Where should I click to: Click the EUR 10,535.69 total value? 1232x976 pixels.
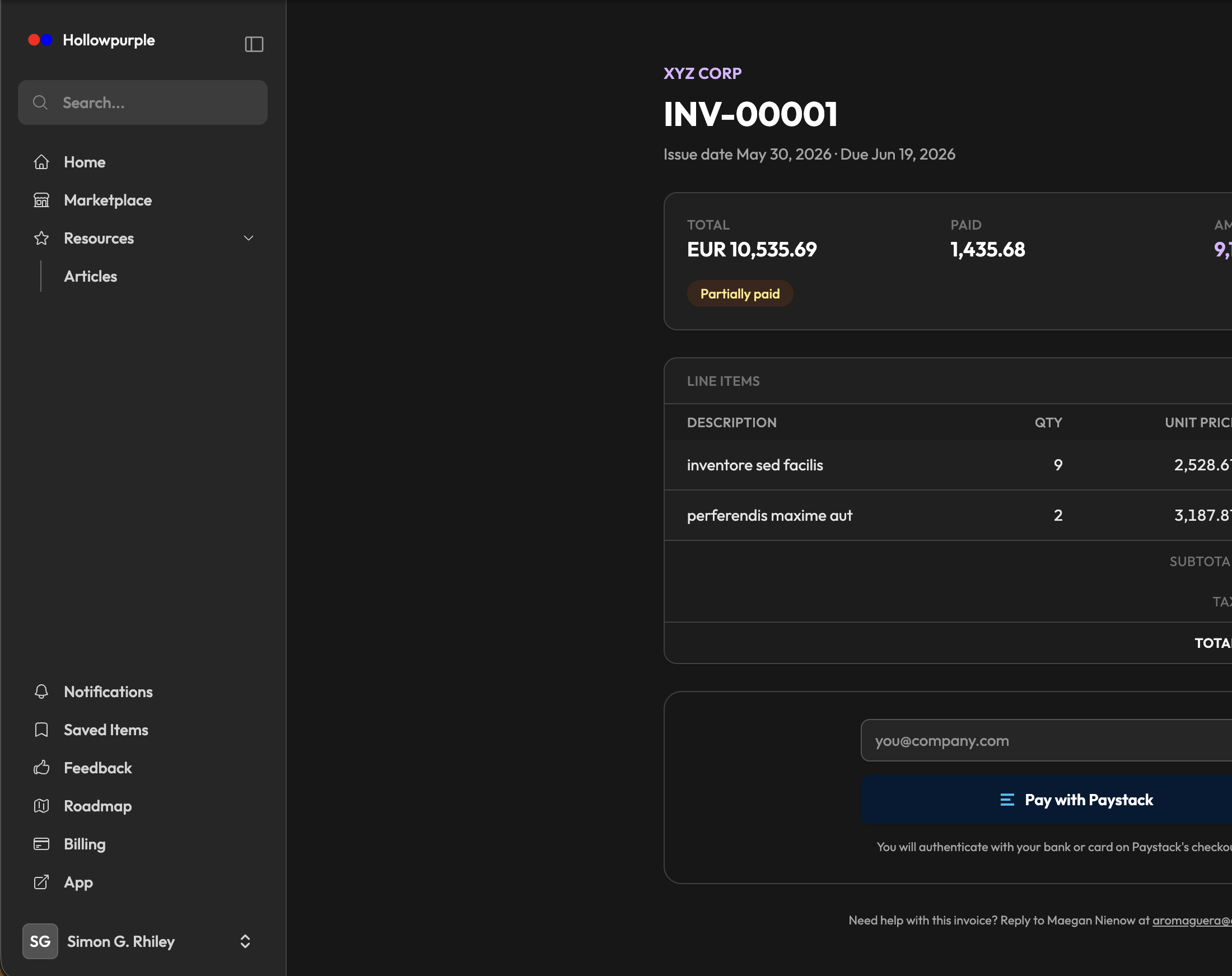pyautogui.click(x=752, y=250)
